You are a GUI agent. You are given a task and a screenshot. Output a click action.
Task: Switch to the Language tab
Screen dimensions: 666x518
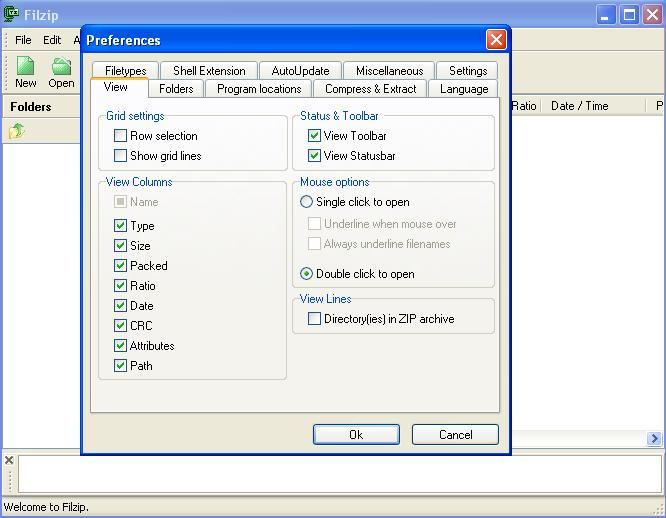[464, 89]
